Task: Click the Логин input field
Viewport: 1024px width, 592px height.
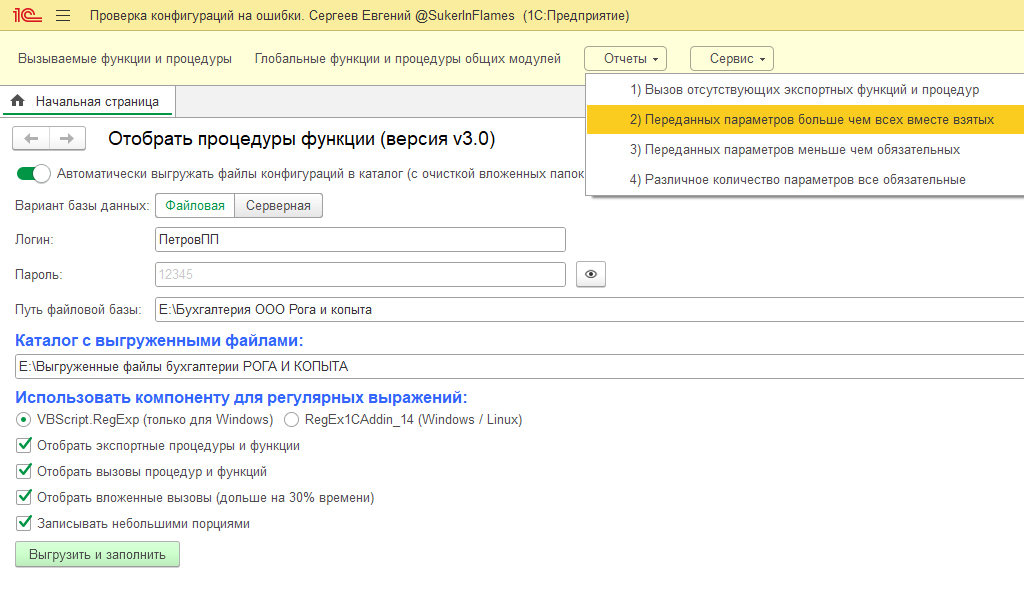Action: (360, 240)
